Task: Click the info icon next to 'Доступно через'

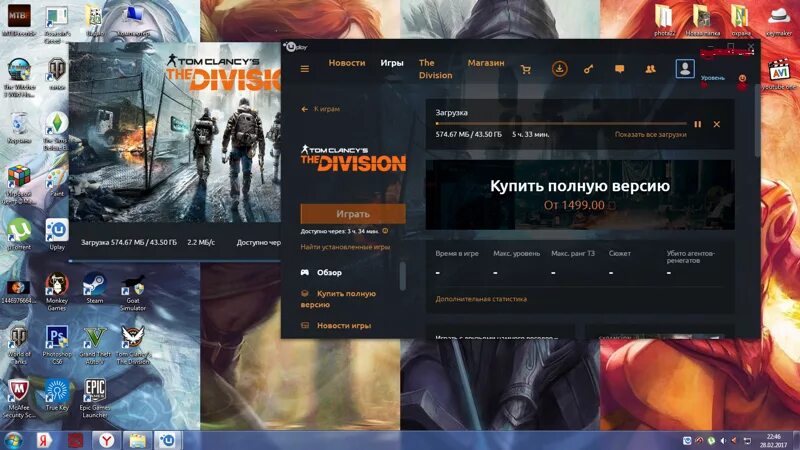Action: (x=385, y=231)
